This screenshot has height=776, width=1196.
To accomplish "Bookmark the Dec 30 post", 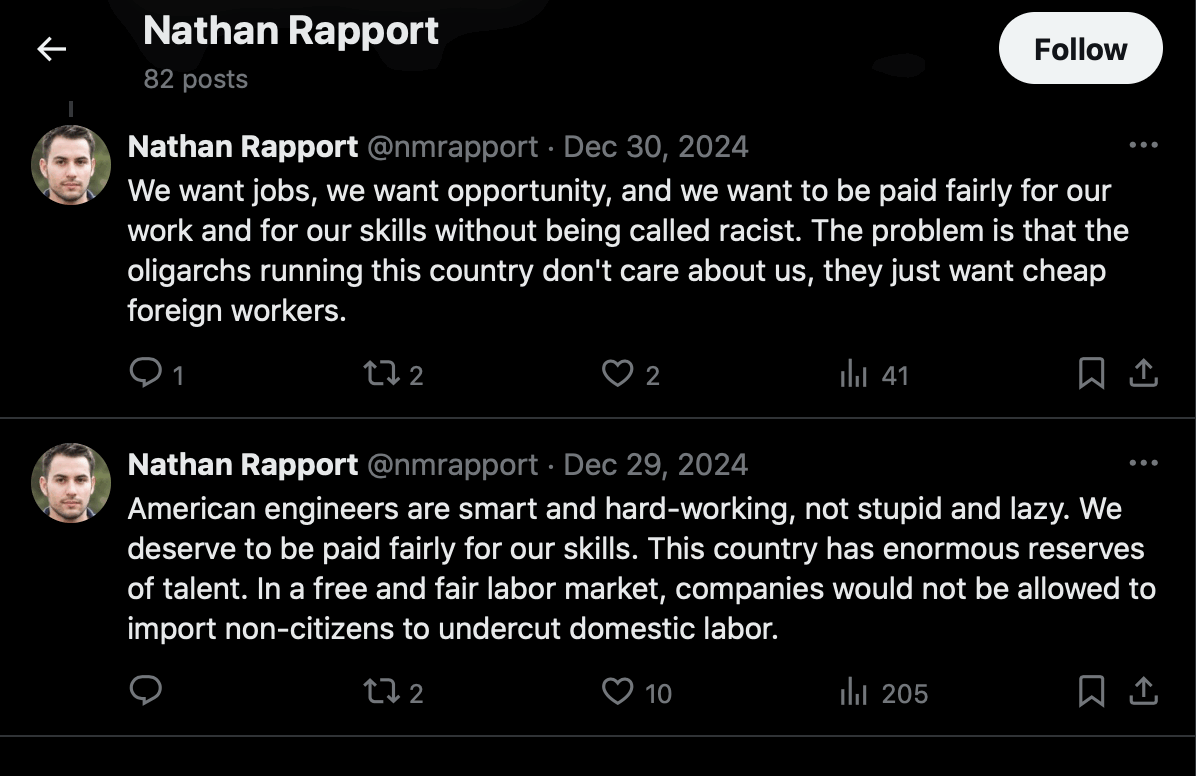I will [1091, 374].
